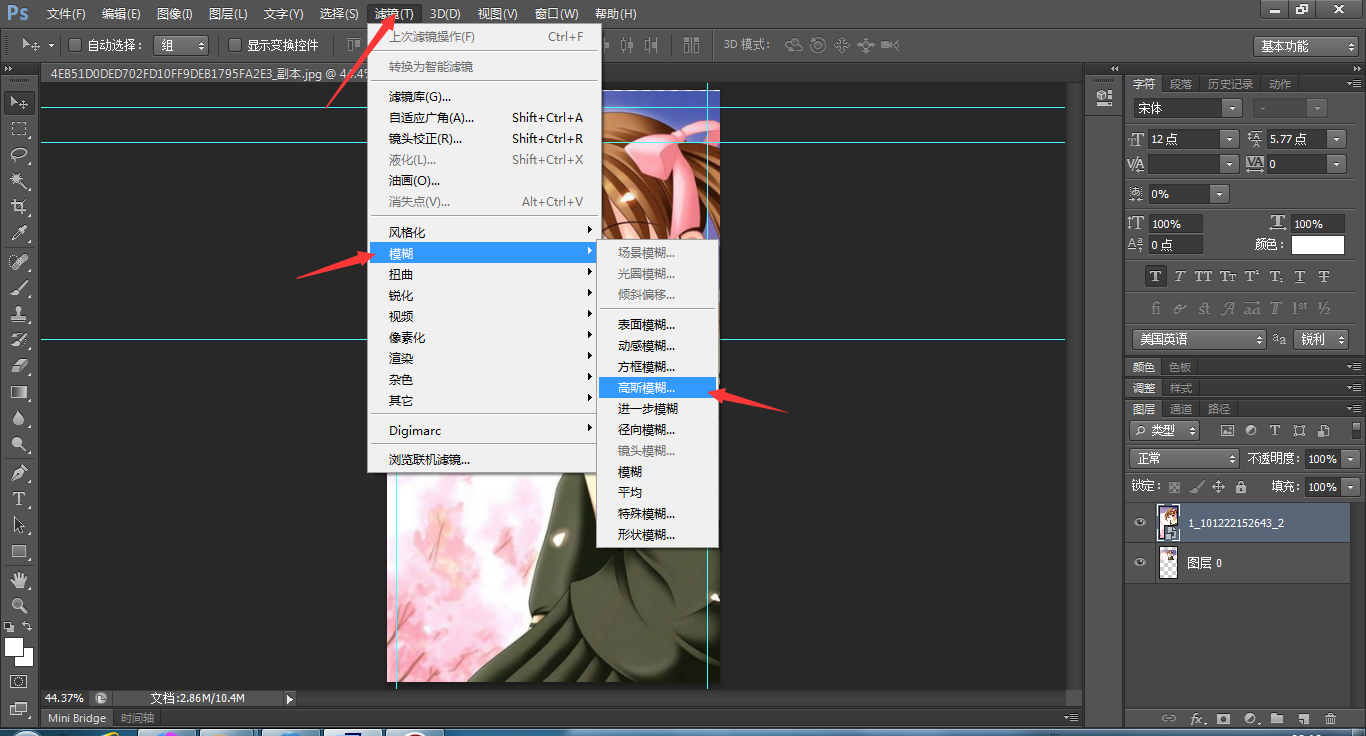Toggle faux italic in character panel
This screenshot has height=736, width=1366.
[x=1180, y=276]
